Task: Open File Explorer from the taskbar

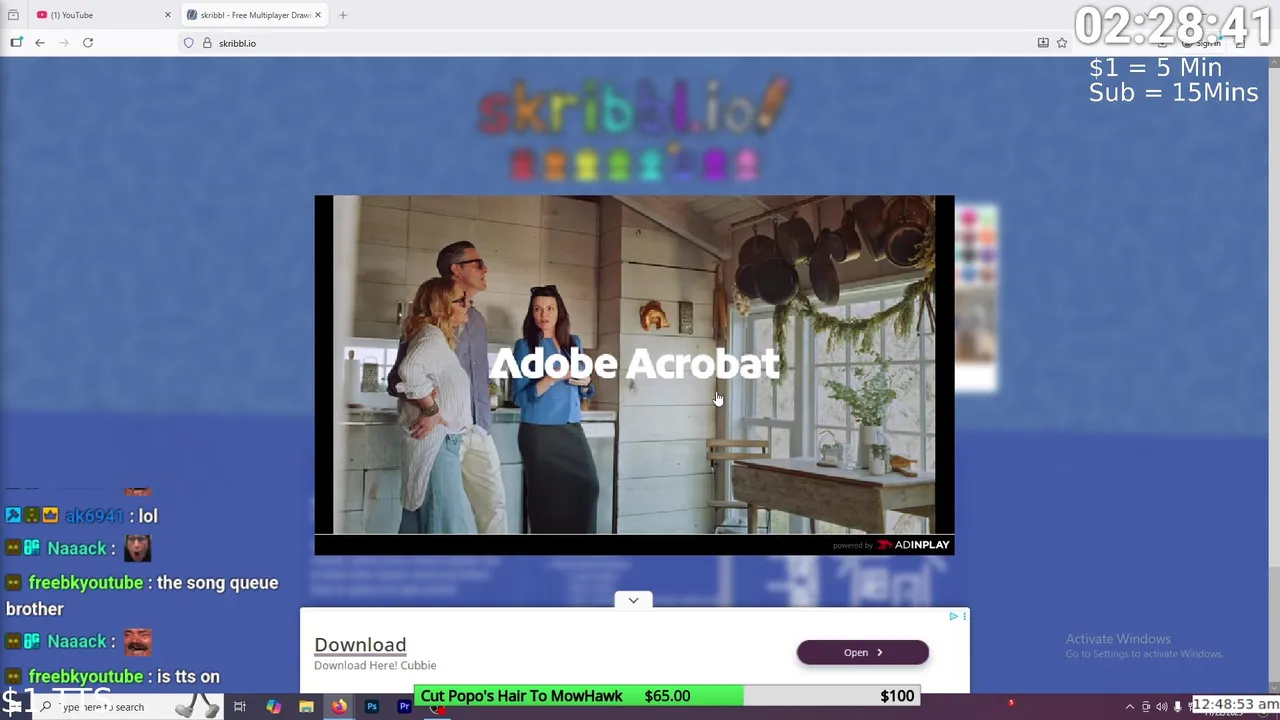Action: tap(306, 707)
